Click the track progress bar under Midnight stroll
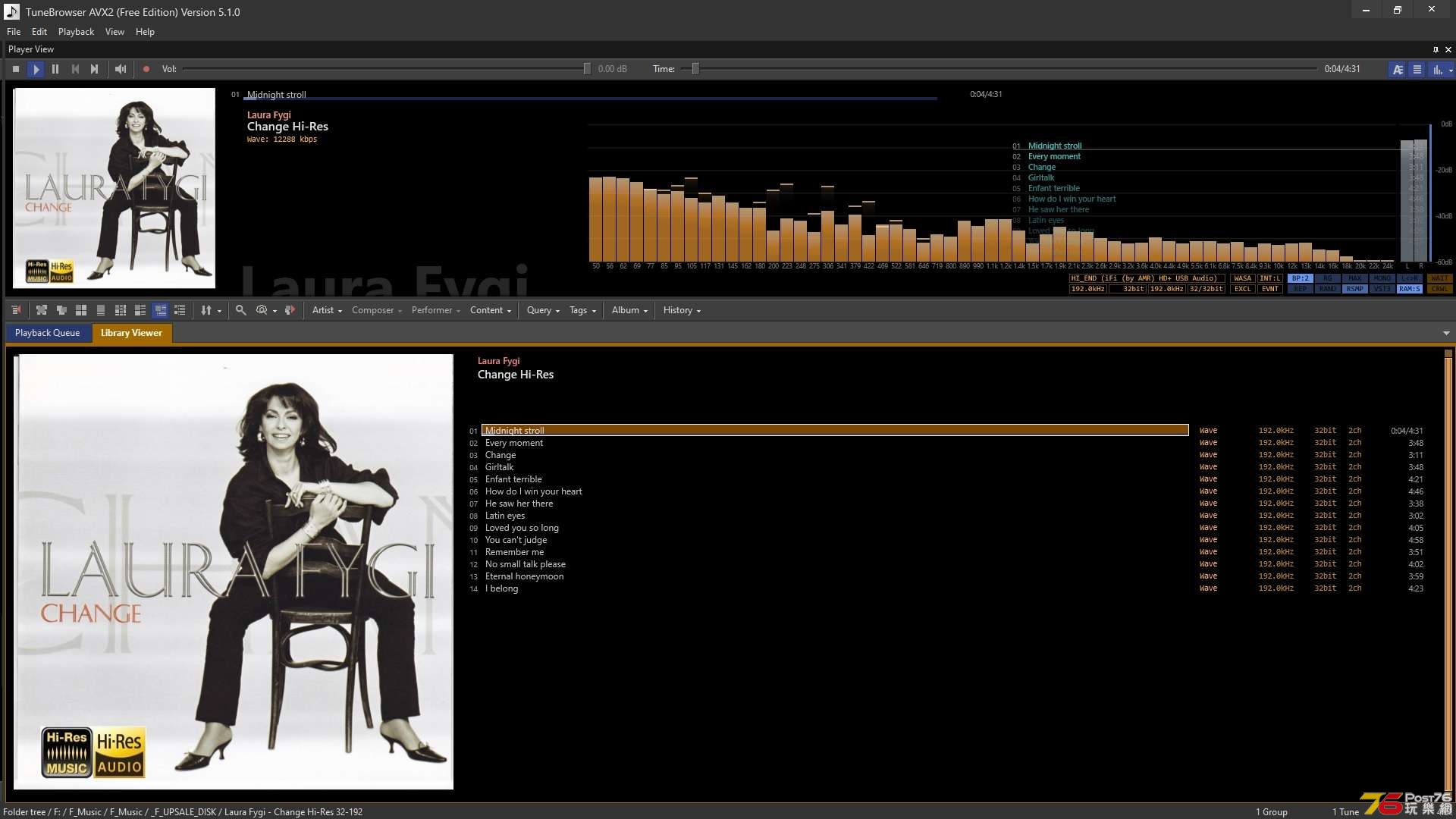Screen dimensions: 1456x819 pos(590,99)
